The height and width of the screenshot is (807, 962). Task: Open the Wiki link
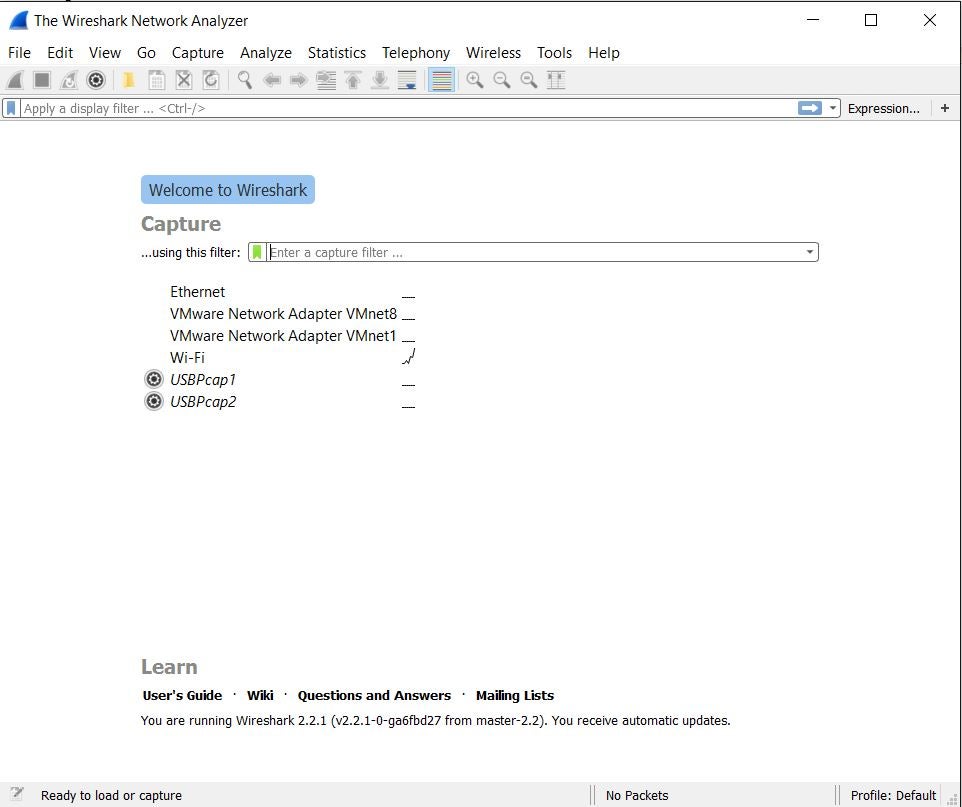[x=260, y=696]
